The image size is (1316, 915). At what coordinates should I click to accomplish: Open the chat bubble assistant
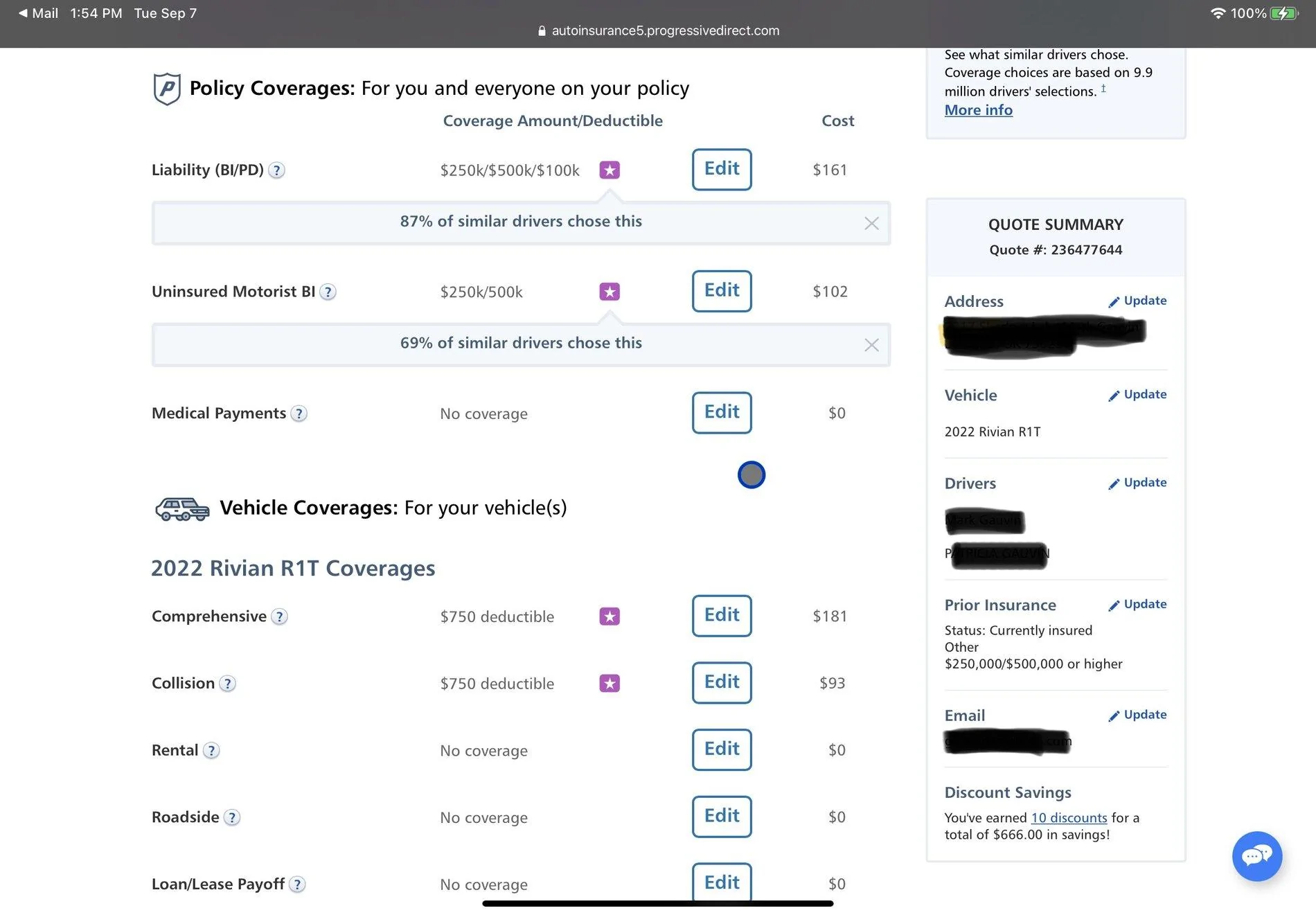click(x=1257, y=856)
